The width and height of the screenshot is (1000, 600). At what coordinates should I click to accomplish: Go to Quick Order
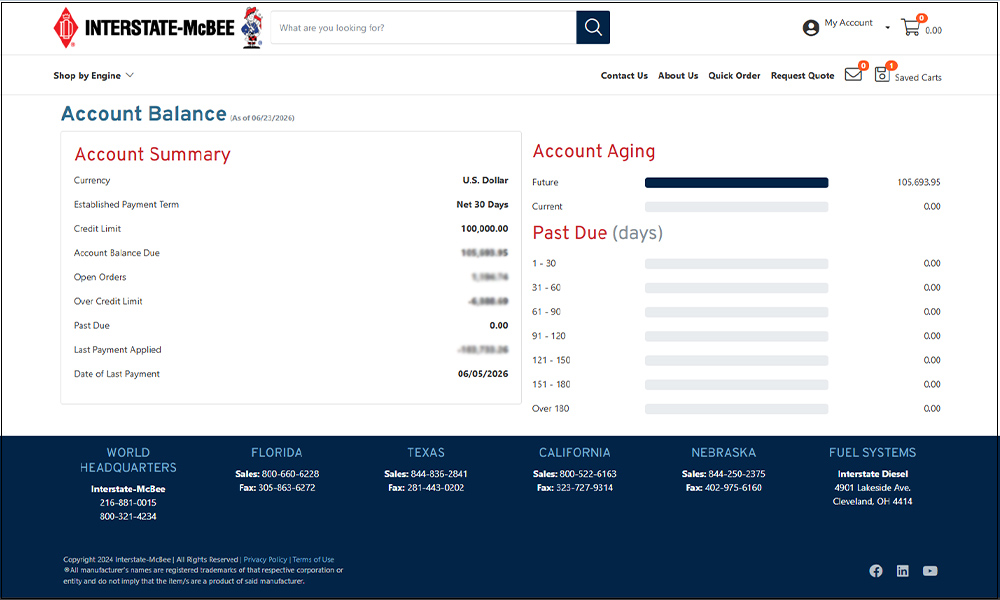pos(734,75)
